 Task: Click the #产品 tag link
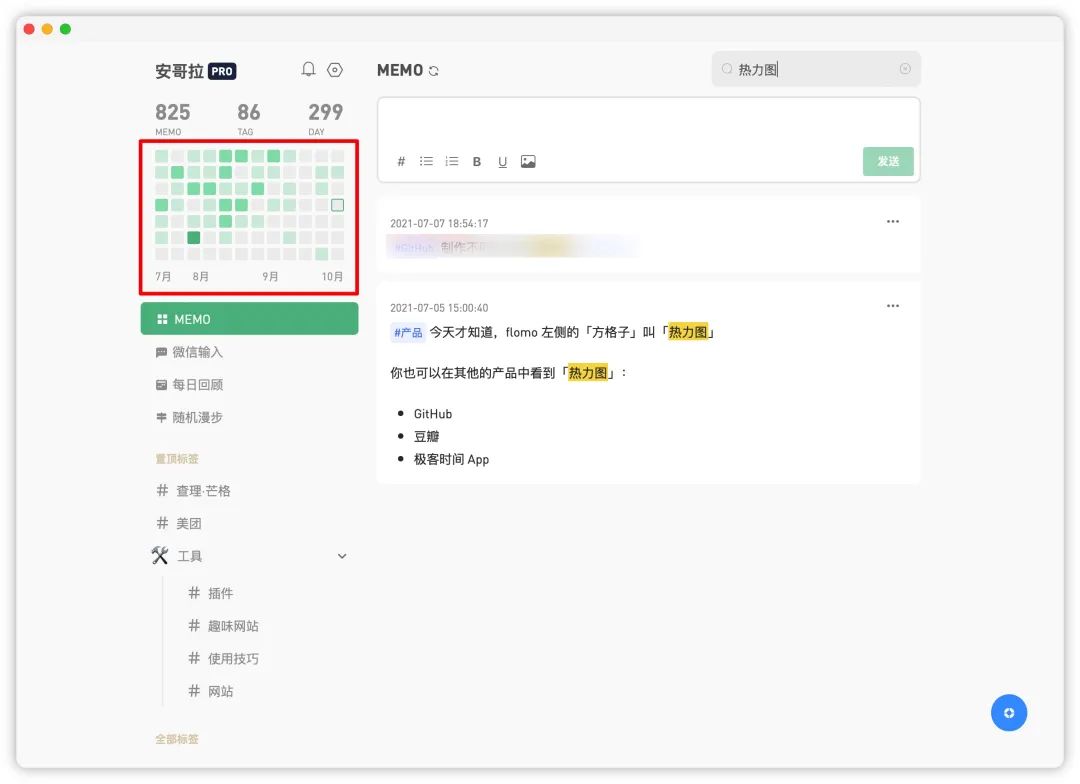[408, 333]
